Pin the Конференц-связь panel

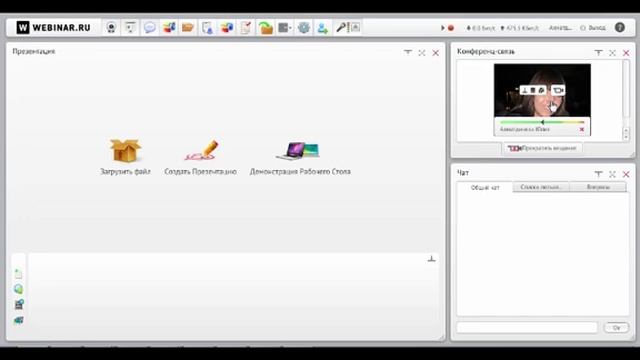point(598,53)
